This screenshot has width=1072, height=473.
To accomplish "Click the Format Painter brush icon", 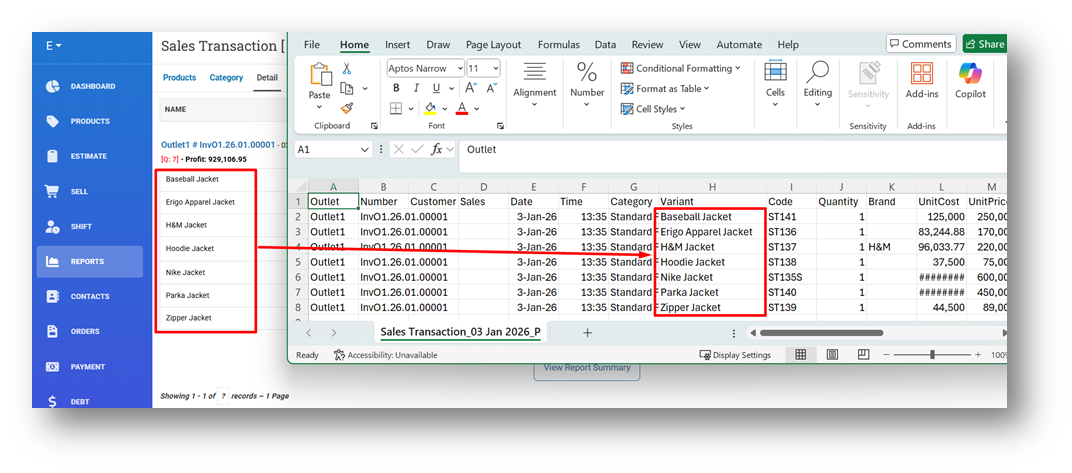I will pos(347,107).
